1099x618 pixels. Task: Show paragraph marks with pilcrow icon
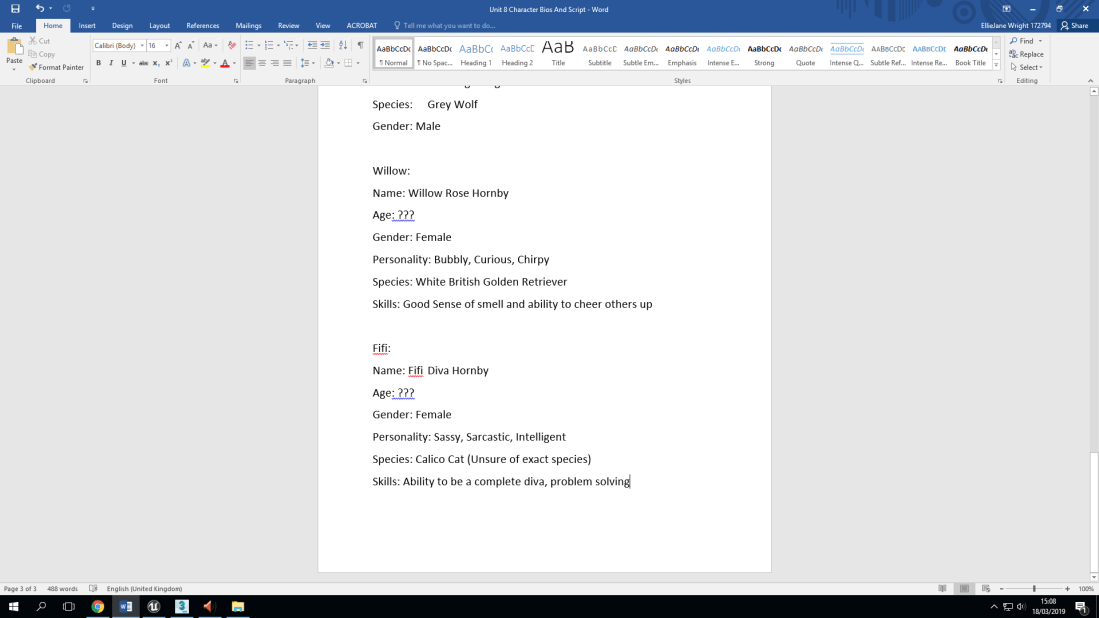360,45
